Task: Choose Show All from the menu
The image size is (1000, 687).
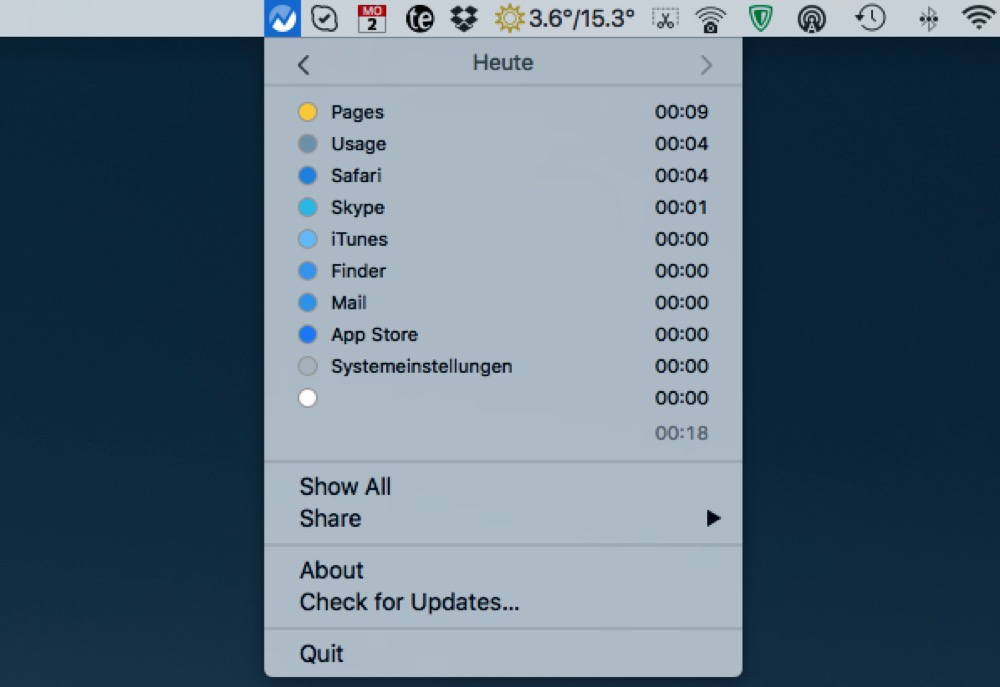Action: click(x=345, y=487)
